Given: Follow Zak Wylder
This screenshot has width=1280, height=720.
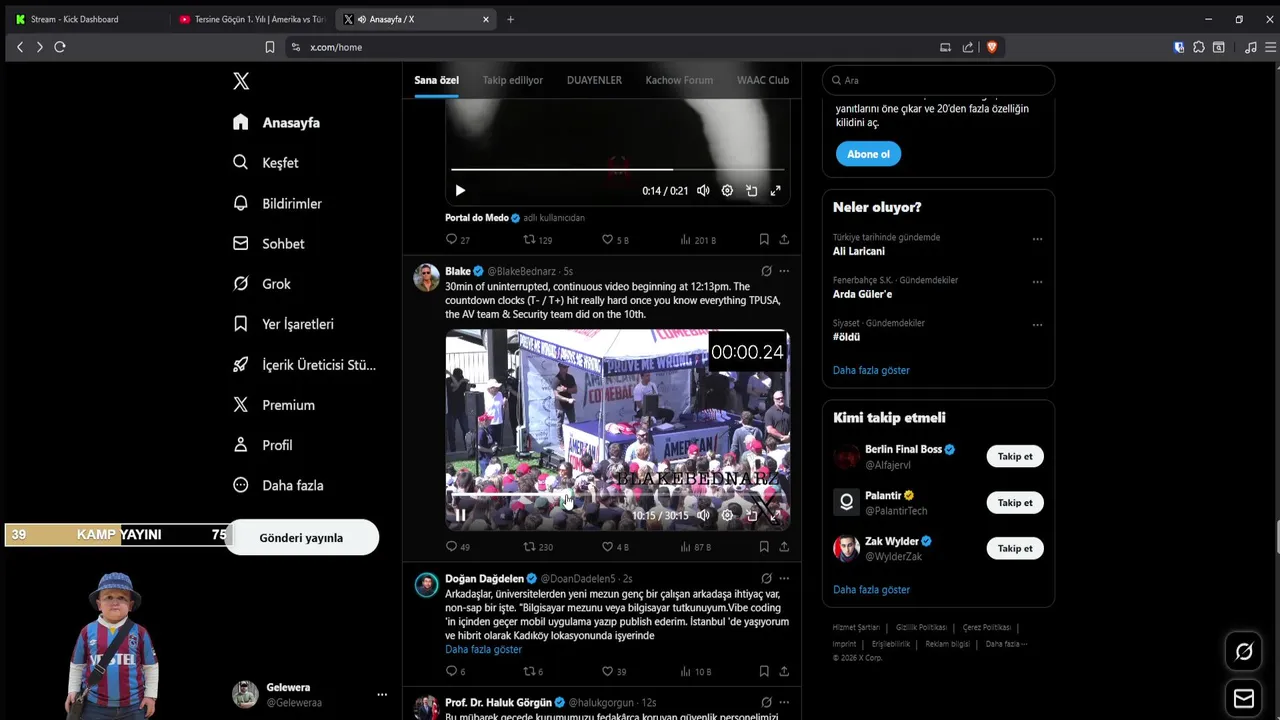Looking at the screenshot, I should [x=1015, y=548].
